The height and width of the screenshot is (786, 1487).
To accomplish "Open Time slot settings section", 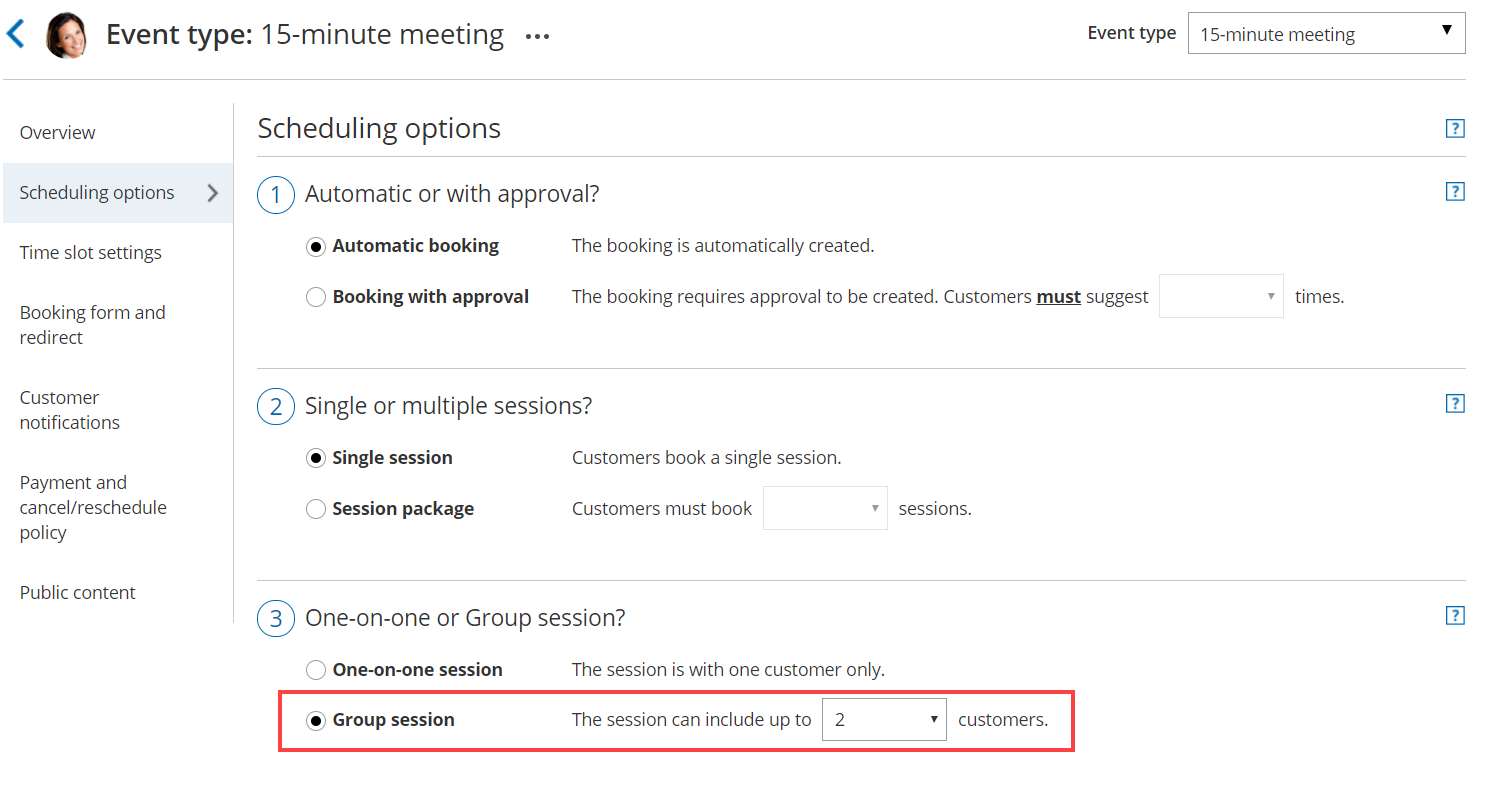I will pyautogui.click(x=91, y=253).
